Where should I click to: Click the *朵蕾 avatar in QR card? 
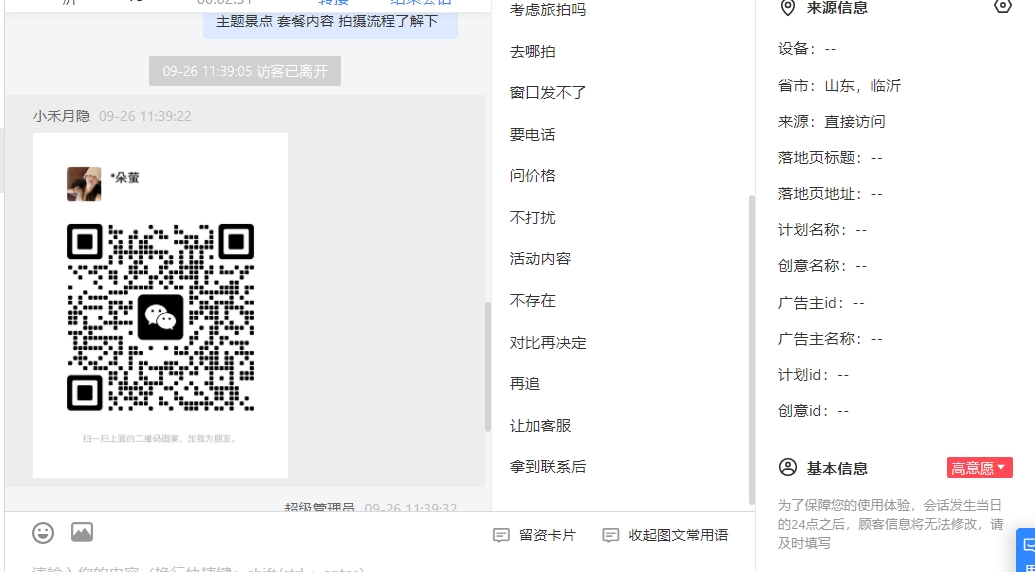(x=84, y=183)
